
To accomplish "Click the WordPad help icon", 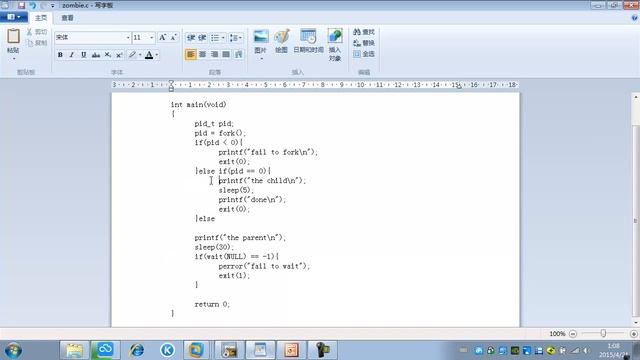I will point(634,18).
